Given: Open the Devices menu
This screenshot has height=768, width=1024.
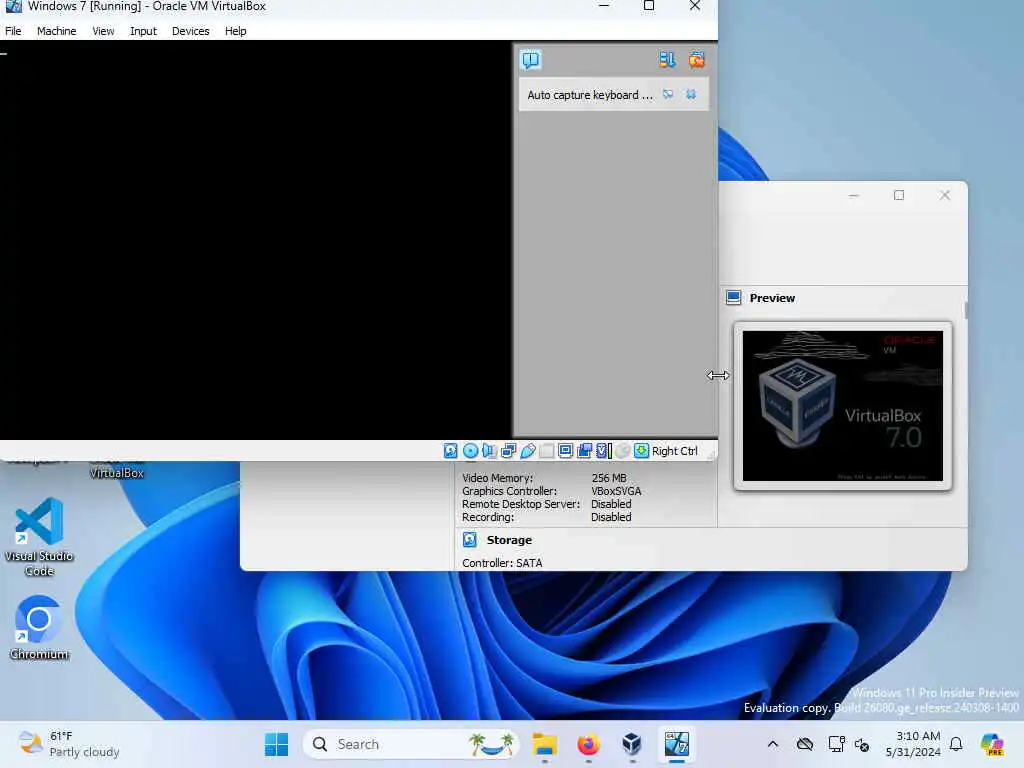Looking at the screenshot, I should click(190, 31).
